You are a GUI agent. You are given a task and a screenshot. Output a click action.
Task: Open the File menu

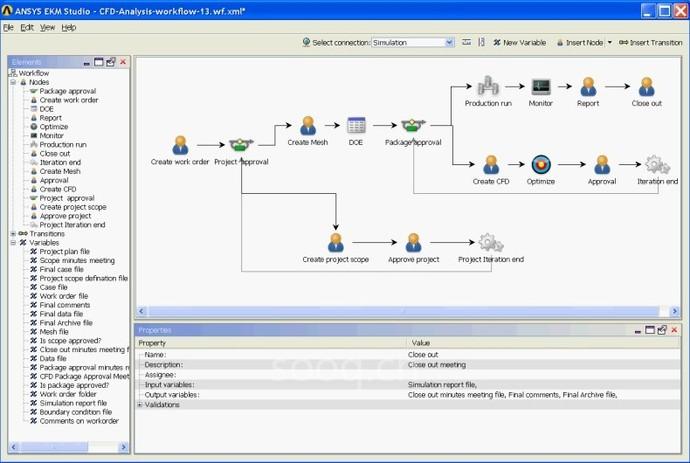tap(8, 27)
